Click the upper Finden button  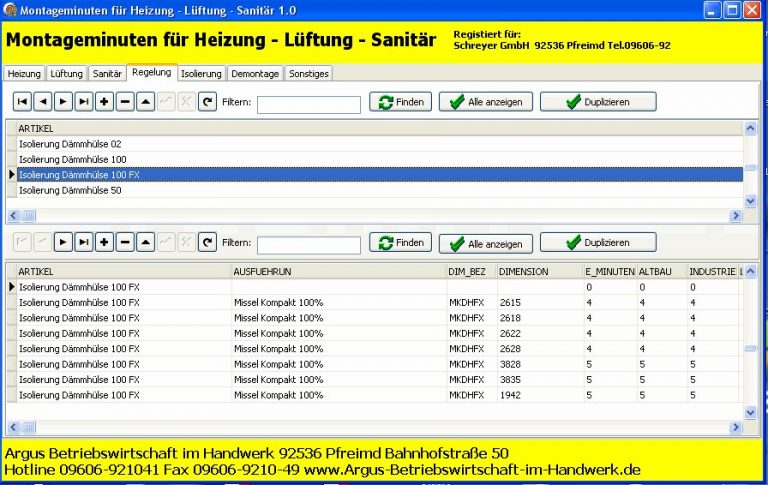tap(400, 102)
